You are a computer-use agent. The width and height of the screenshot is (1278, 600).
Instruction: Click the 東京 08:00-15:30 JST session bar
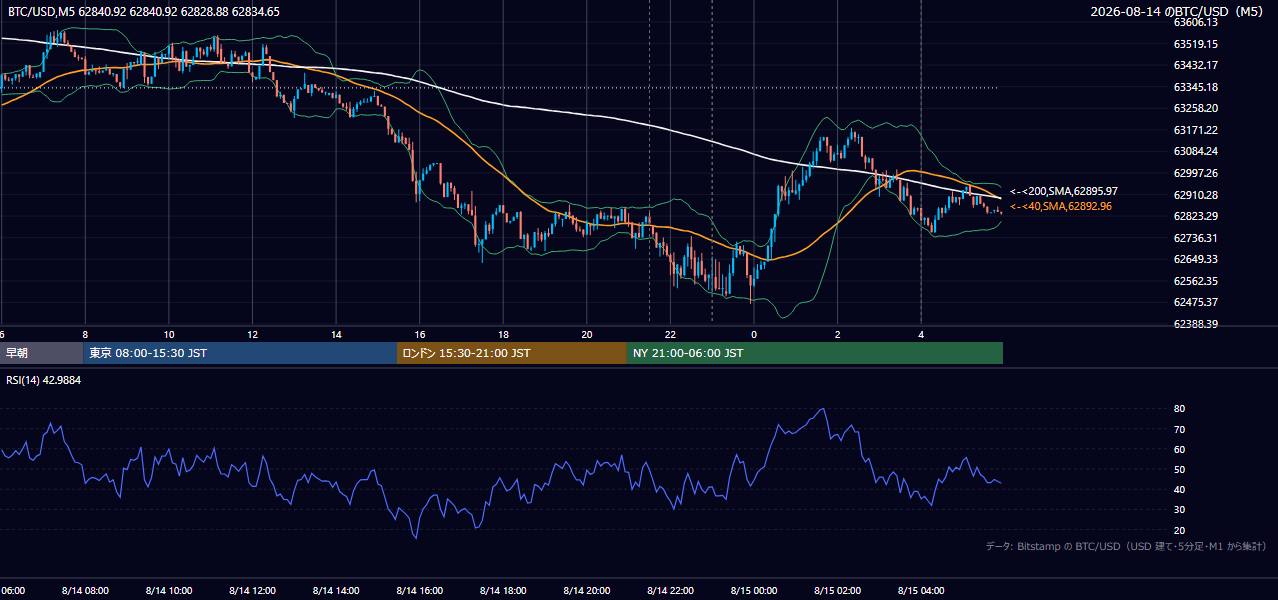[240, 353]
